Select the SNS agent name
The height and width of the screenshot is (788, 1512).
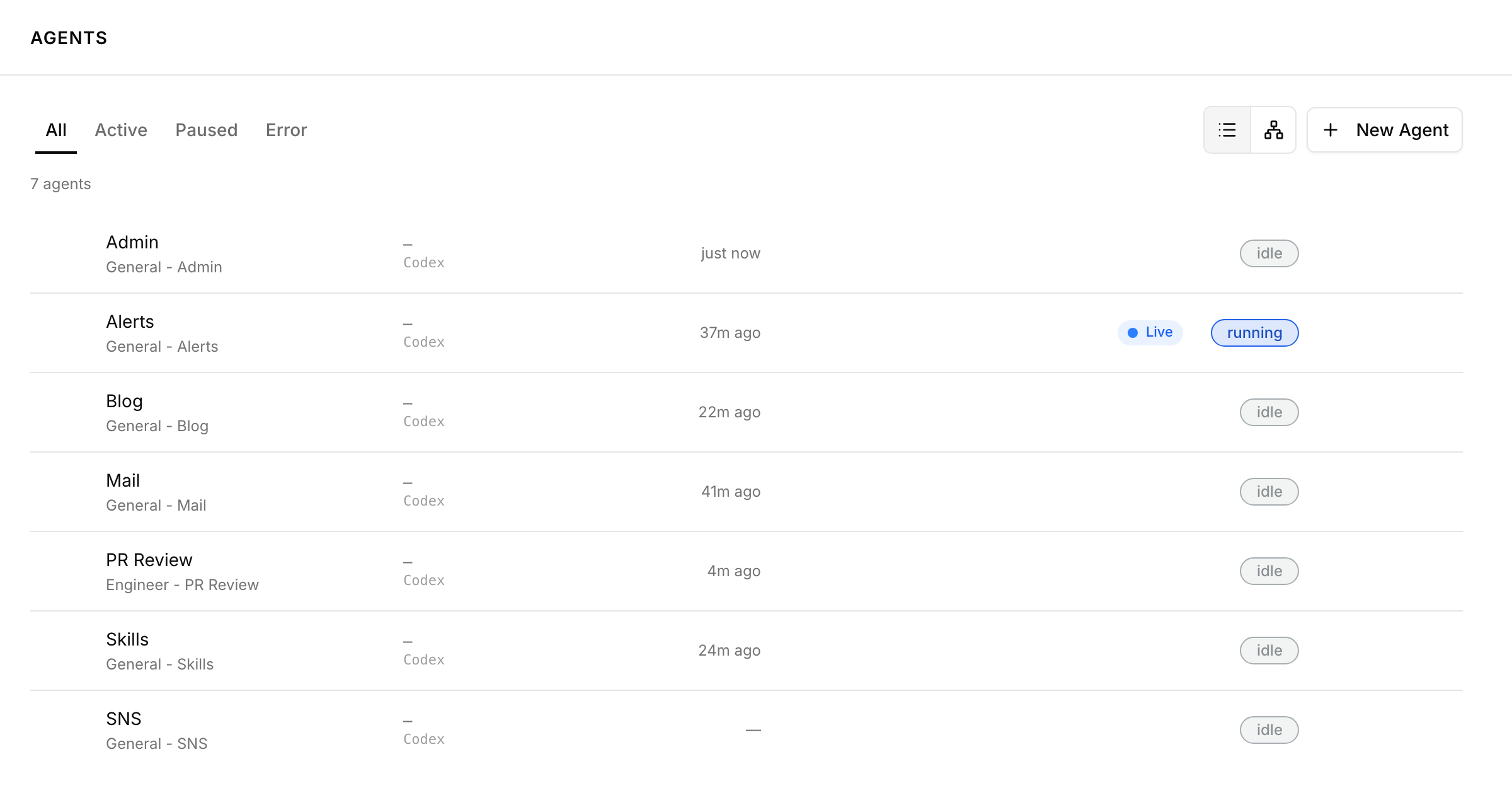123,719
